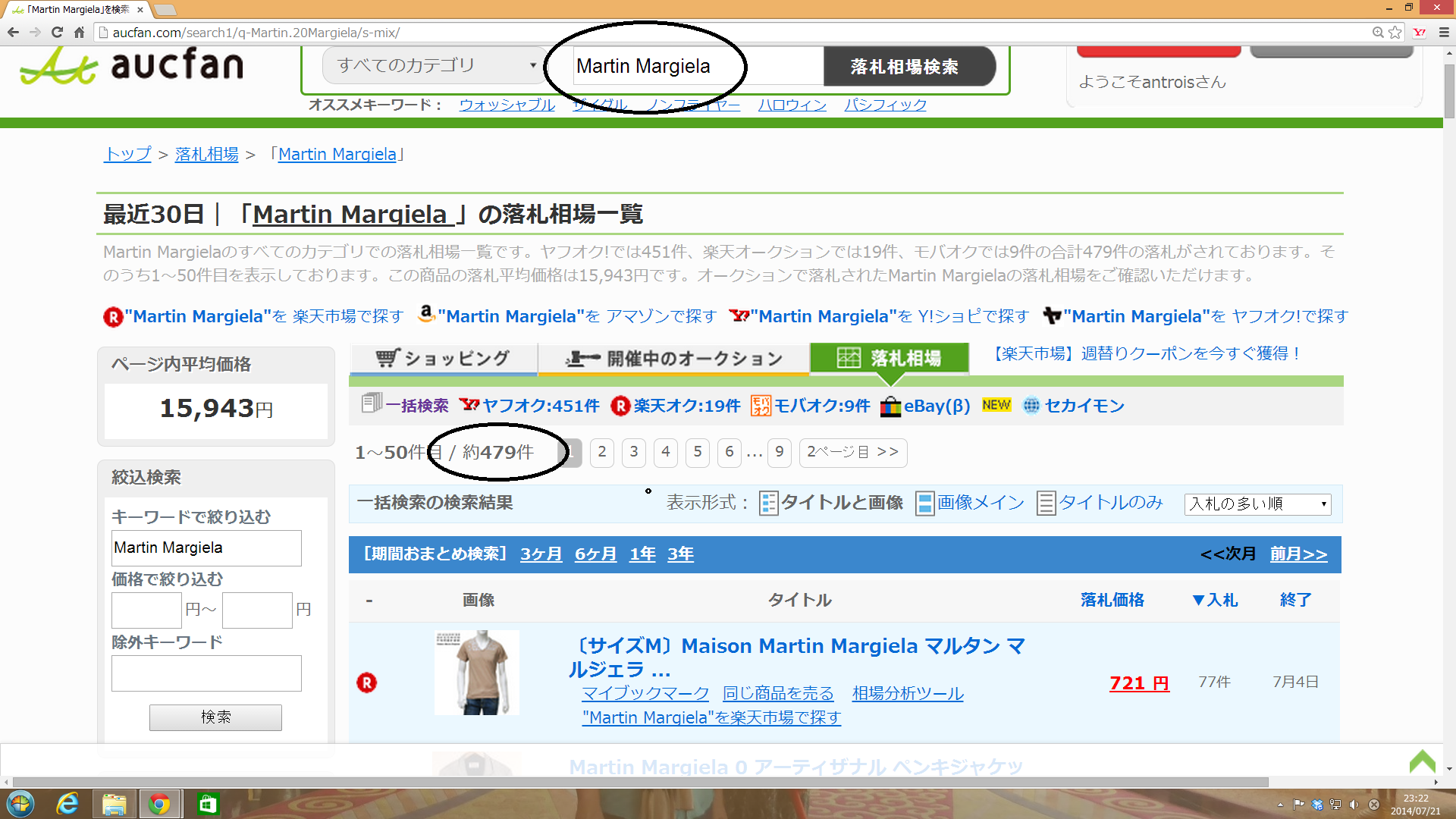The image size is (1456, 819).
Task: Select the タイトルと画像 display mode icon
Action: 768,504
